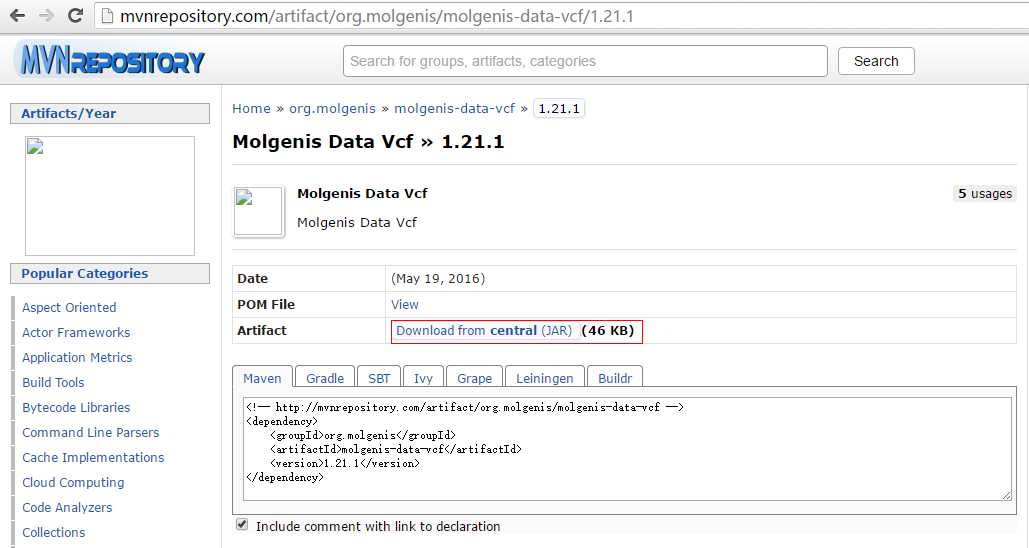This screenshot has width=1029, height=548.
Task: Click the Molgenis Data Vcf artifact image
Action: tap(259, 211)
